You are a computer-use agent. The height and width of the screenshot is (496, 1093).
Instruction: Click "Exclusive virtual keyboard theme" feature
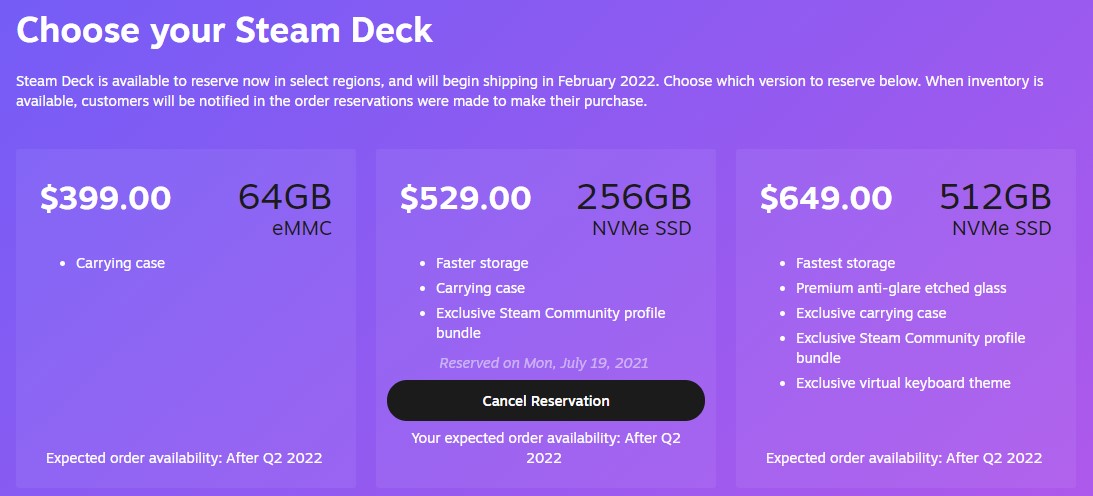point(903,383)
